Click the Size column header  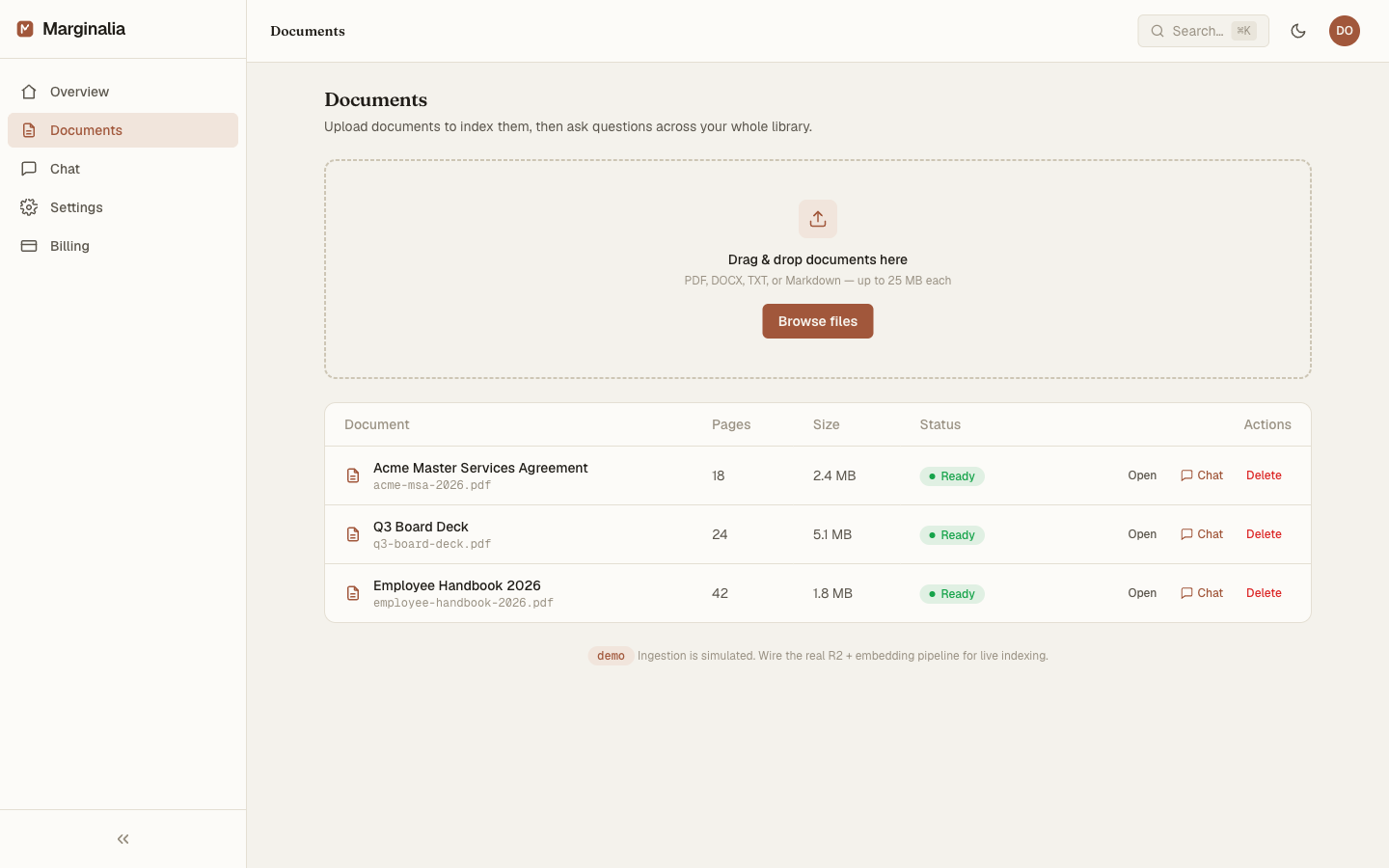click(827, 424)
